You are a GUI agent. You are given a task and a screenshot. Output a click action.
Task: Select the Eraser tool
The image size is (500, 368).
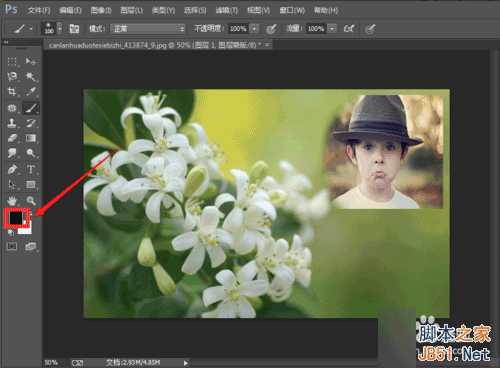pyautogui.click(x=12, y=138)
